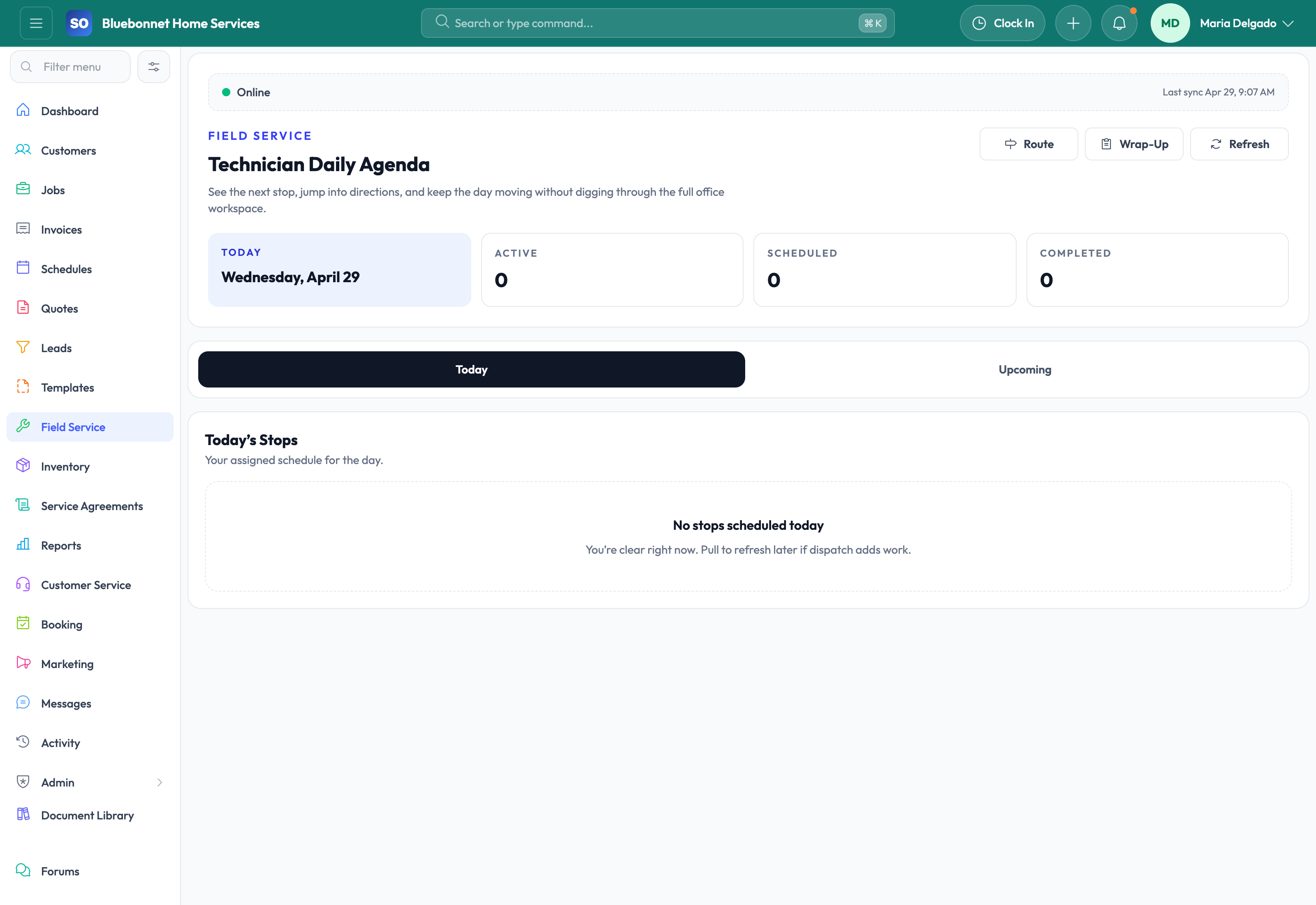Click the Marketing megaphone icon
The height and width of the screenshot is (905, 1316).
[23, 663]
